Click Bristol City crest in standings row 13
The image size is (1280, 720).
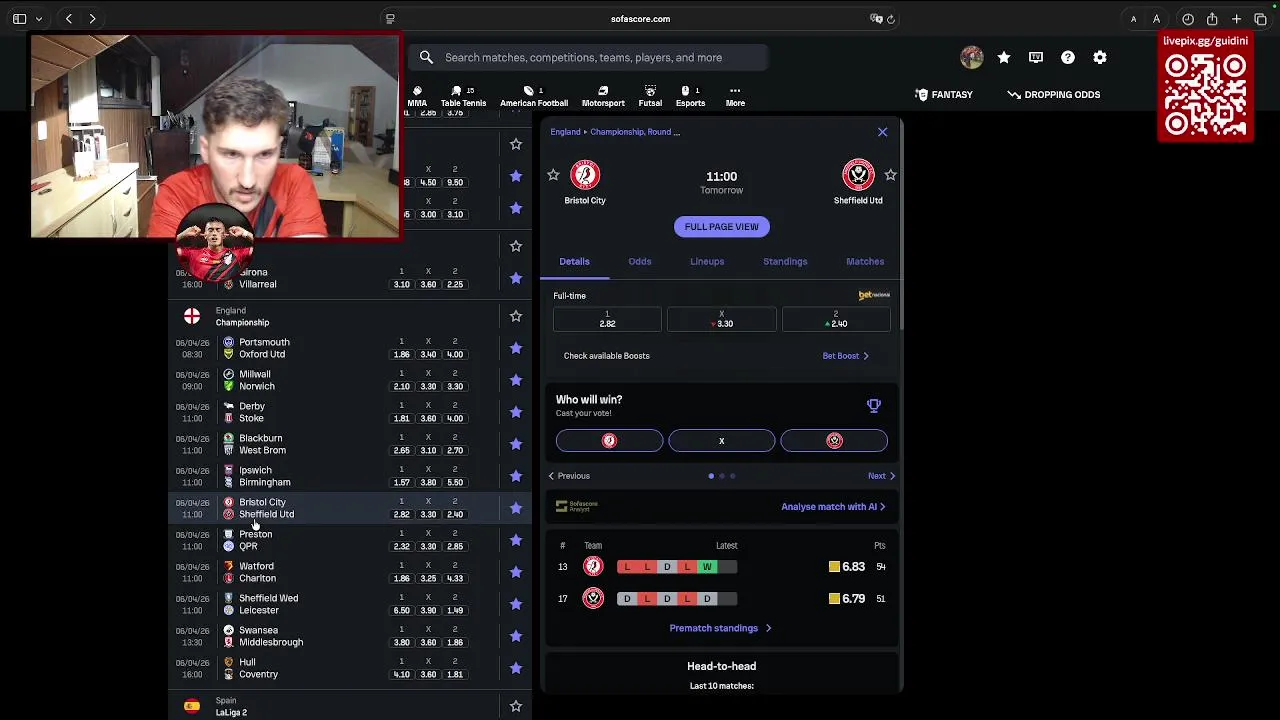click(593, 567)
